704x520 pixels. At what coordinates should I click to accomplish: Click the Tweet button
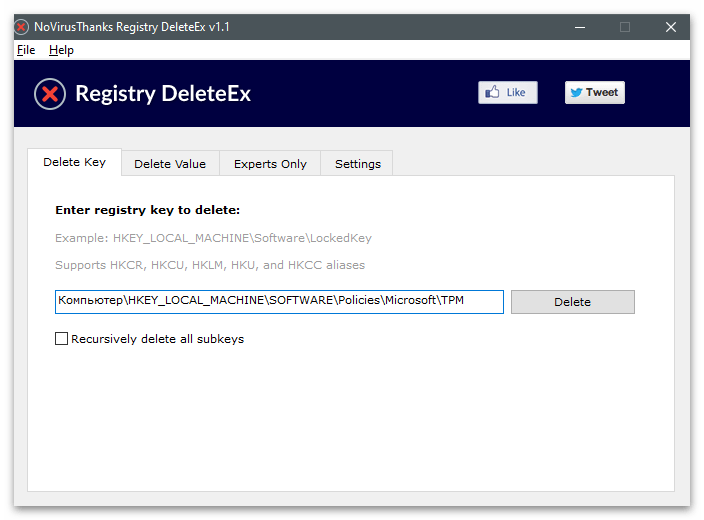(594, 93)
